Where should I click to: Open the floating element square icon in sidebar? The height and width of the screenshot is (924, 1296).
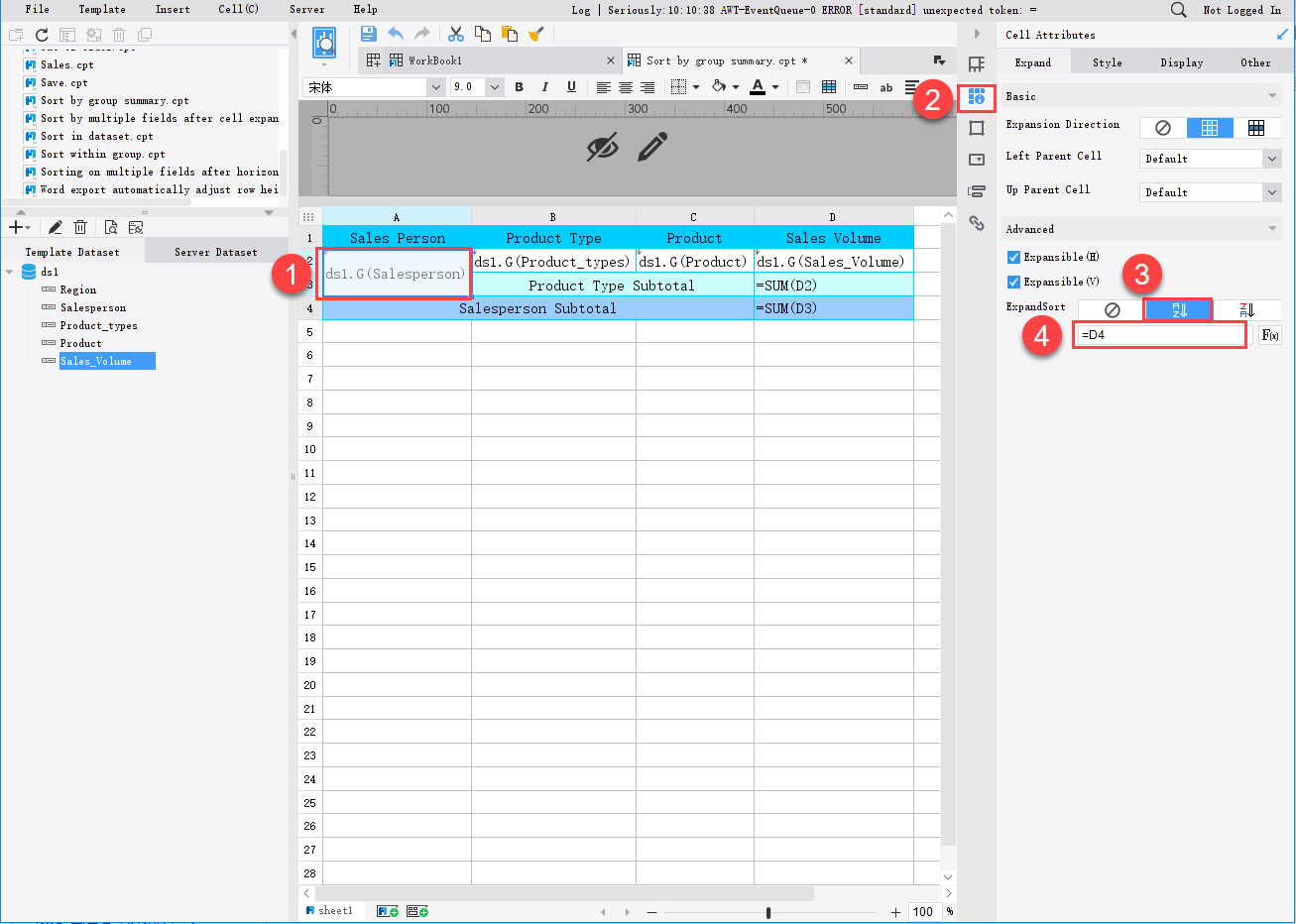tap(977, 128)
